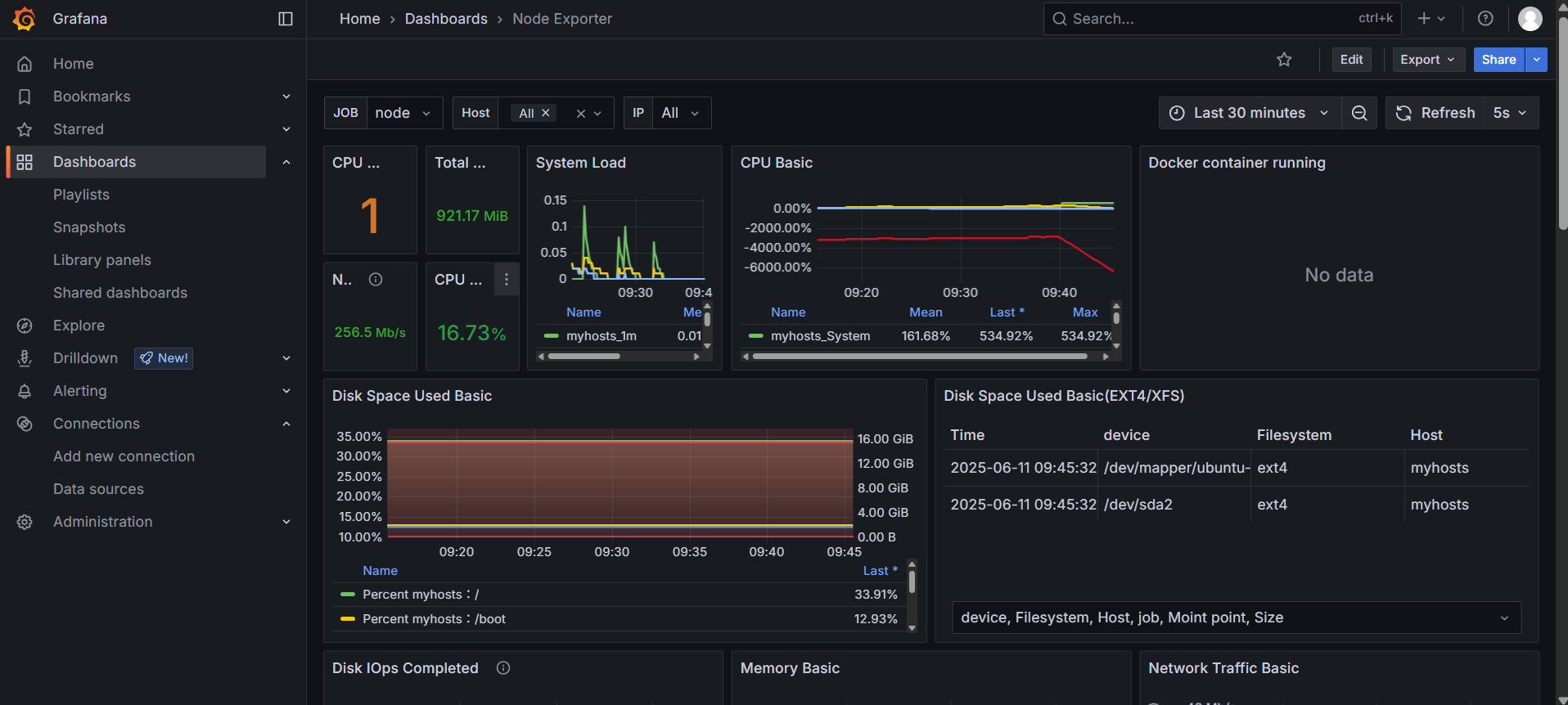This screenshot has width=1568, height=705.
Task: Collapse the Connections section chevron
Action: (286, 424)
